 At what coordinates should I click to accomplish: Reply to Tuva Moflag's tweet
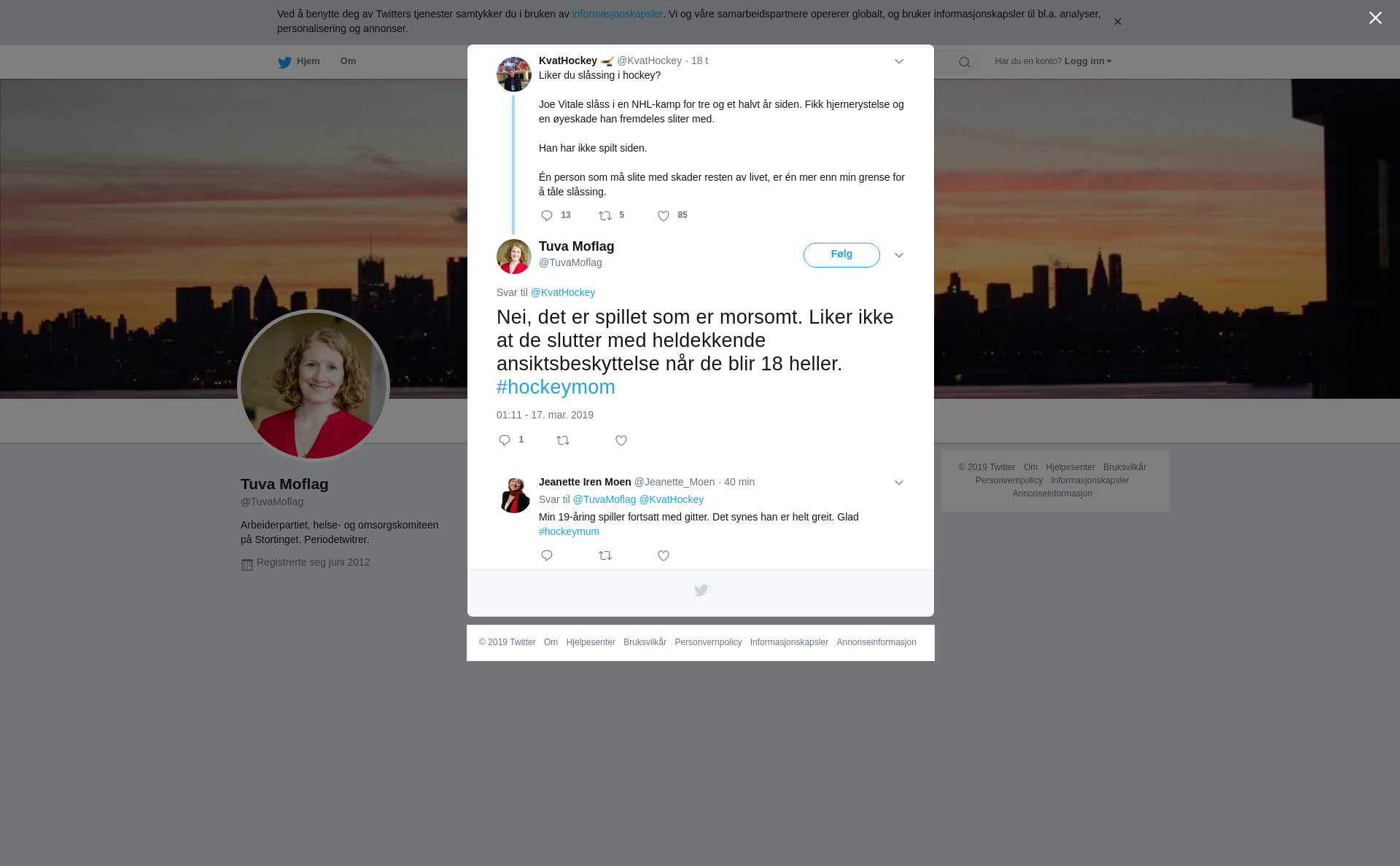505,440
